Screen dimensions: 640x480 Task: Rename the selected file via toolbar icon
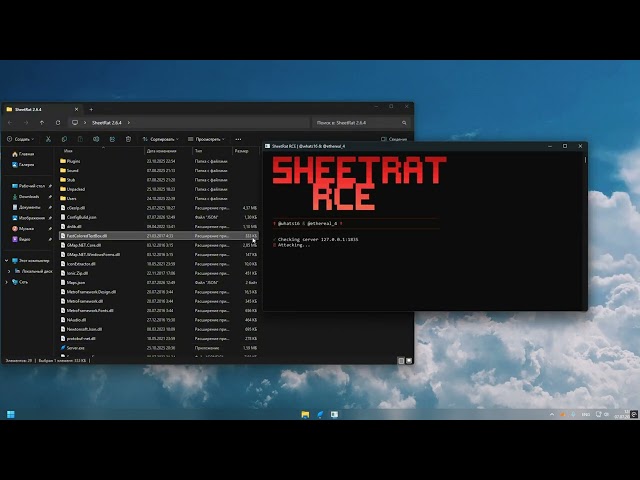click(96, 139)
